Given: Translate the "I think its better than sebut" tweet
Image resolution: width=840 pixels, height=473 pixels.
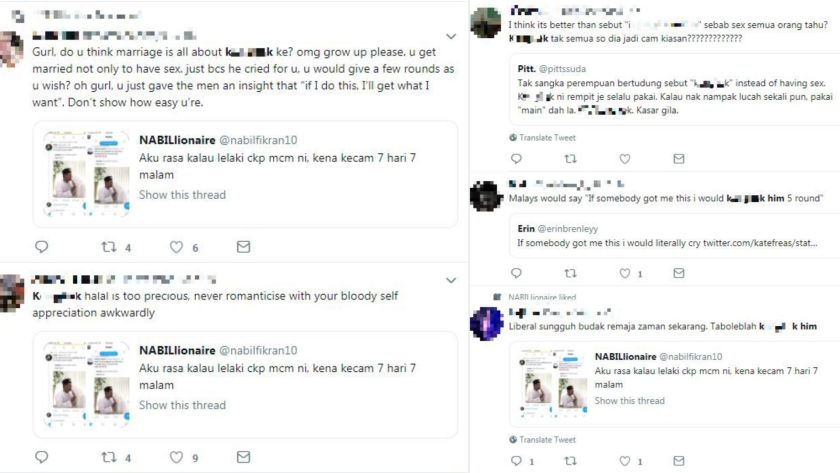Looking at the screenshot, I should pos(542,137).
